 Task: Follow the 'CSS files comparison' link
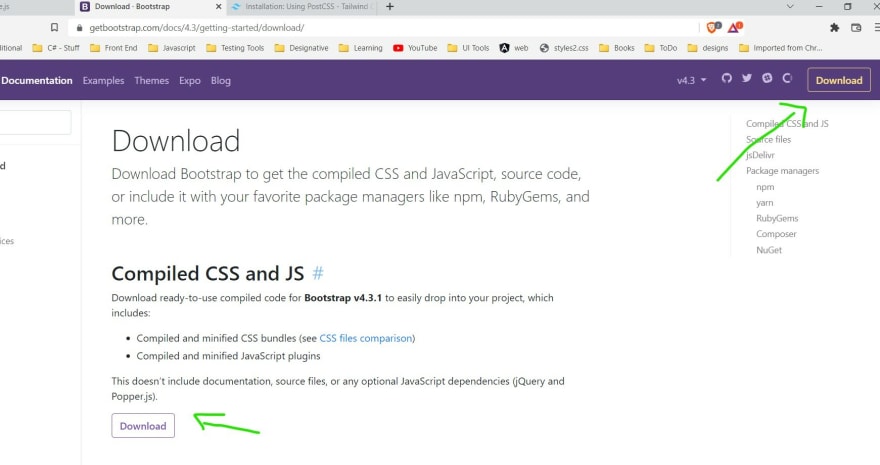(366, 338)
